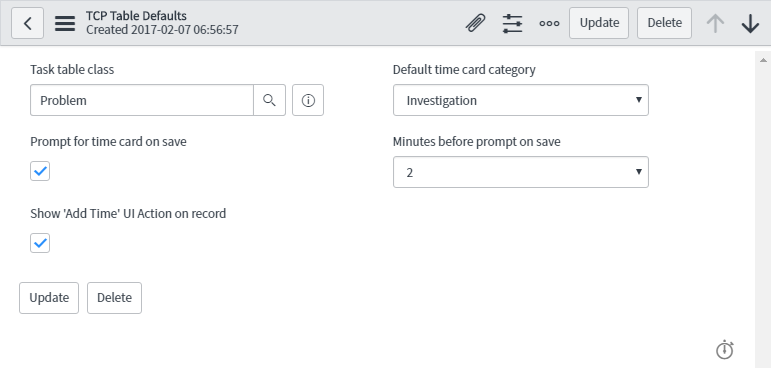Click the scrollbar up arrow

point(763,60)
